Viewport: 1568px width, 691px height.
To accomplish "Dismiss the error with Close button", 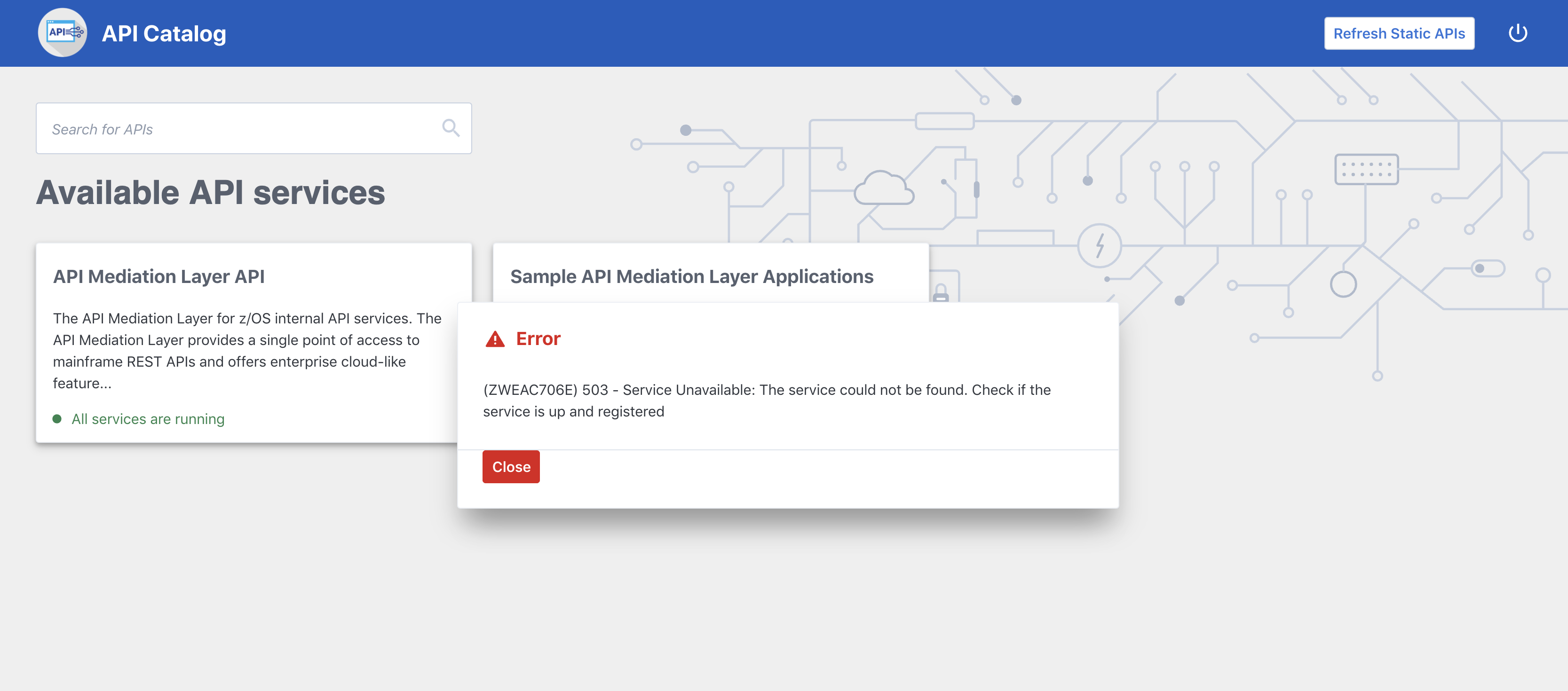I will click(x=511, y=467).
